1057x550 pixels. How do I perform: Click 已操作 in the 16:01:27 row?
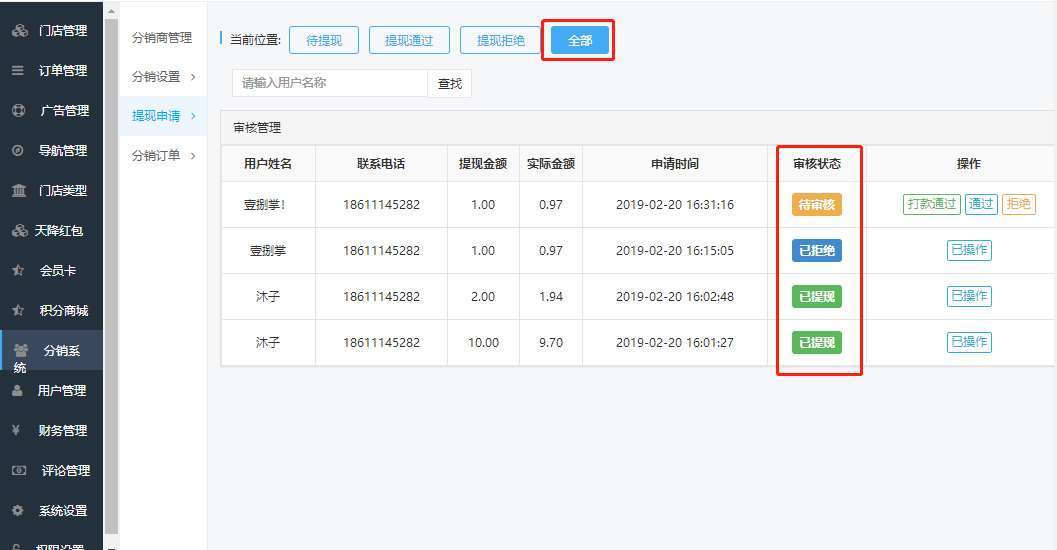[x=969, y=342]
